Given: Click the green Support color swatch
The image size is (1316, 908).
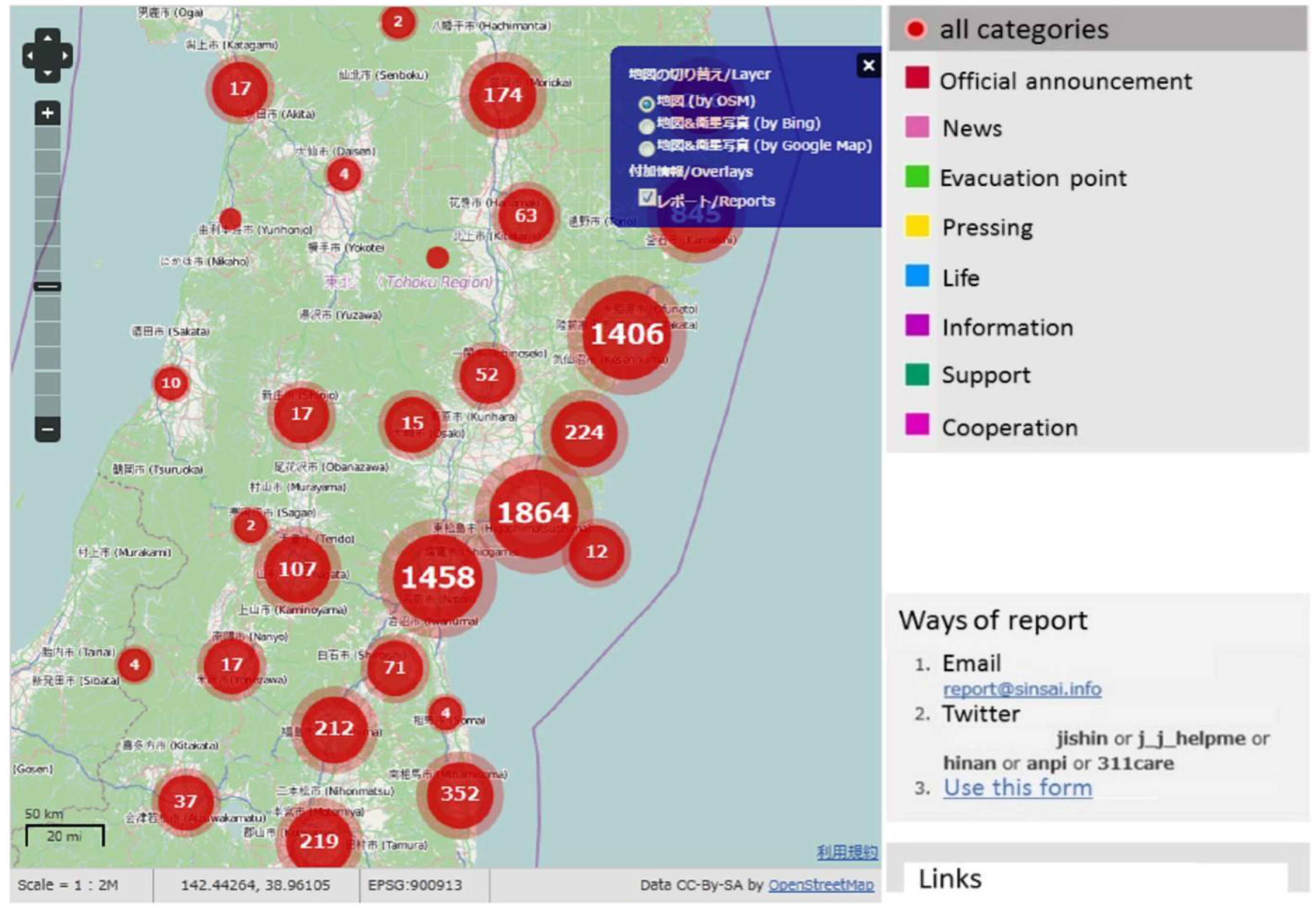Looking at the screenshot, I should [916, 375].
